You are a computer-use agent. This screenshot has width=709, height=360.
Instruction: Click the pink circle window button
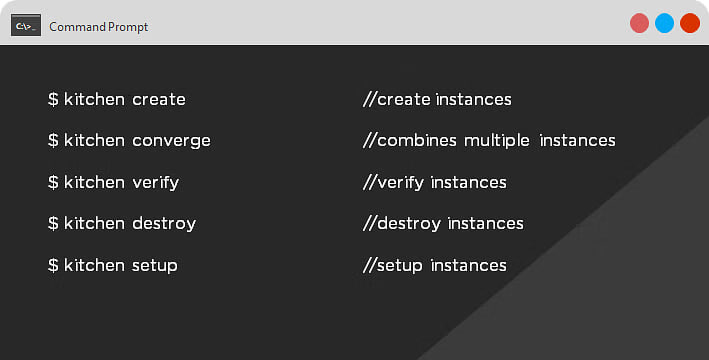[x=639, y=24]
